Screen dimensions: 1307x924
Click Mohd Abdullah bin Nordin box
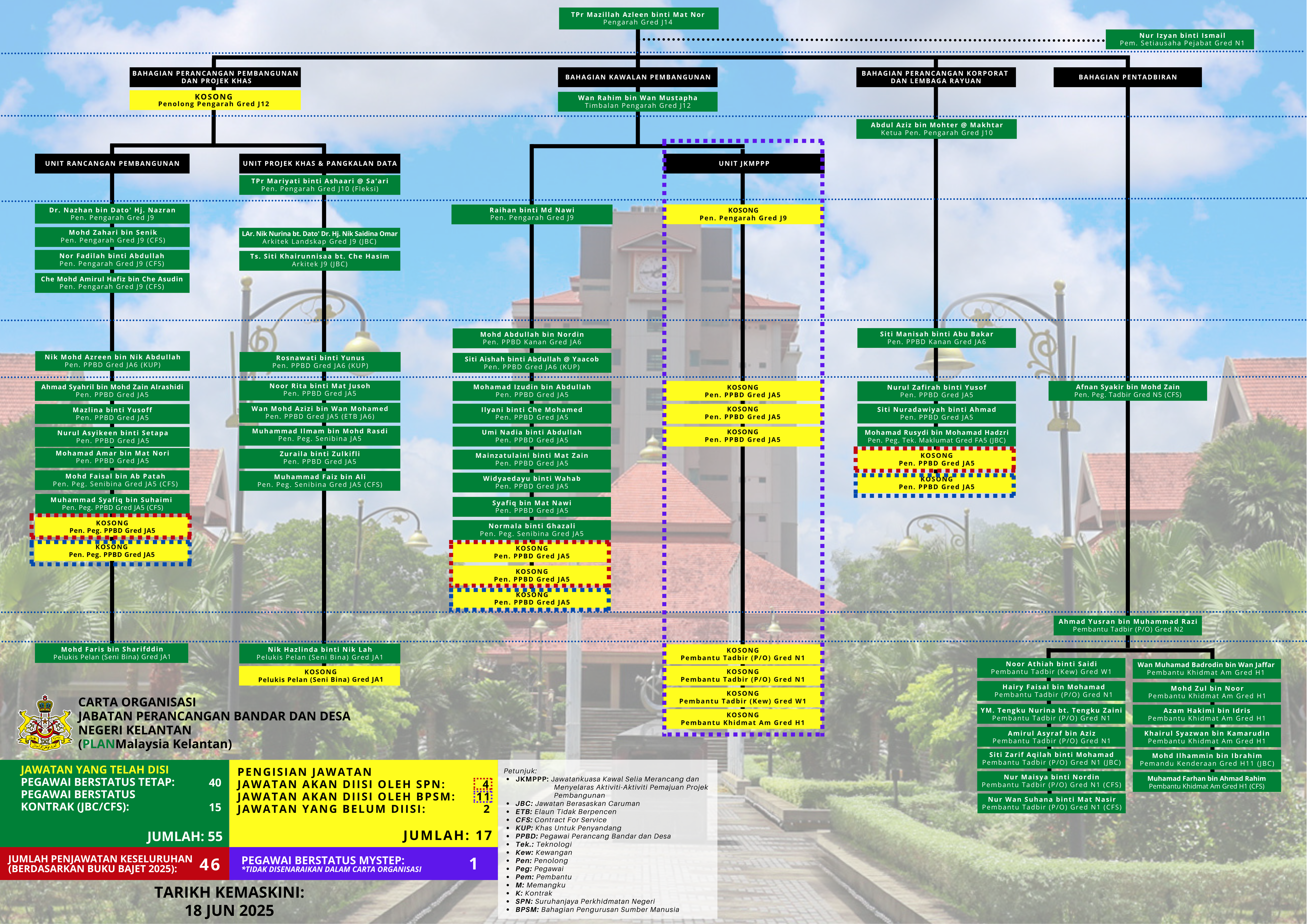[x=532, y=338]
